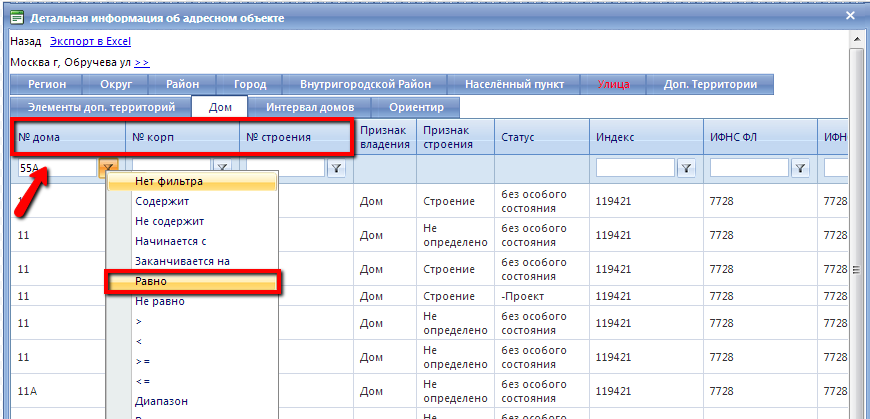This screenshot has height=419, width=870.
Task: Select Не равно filter option
Action: [x=192, y=301]
